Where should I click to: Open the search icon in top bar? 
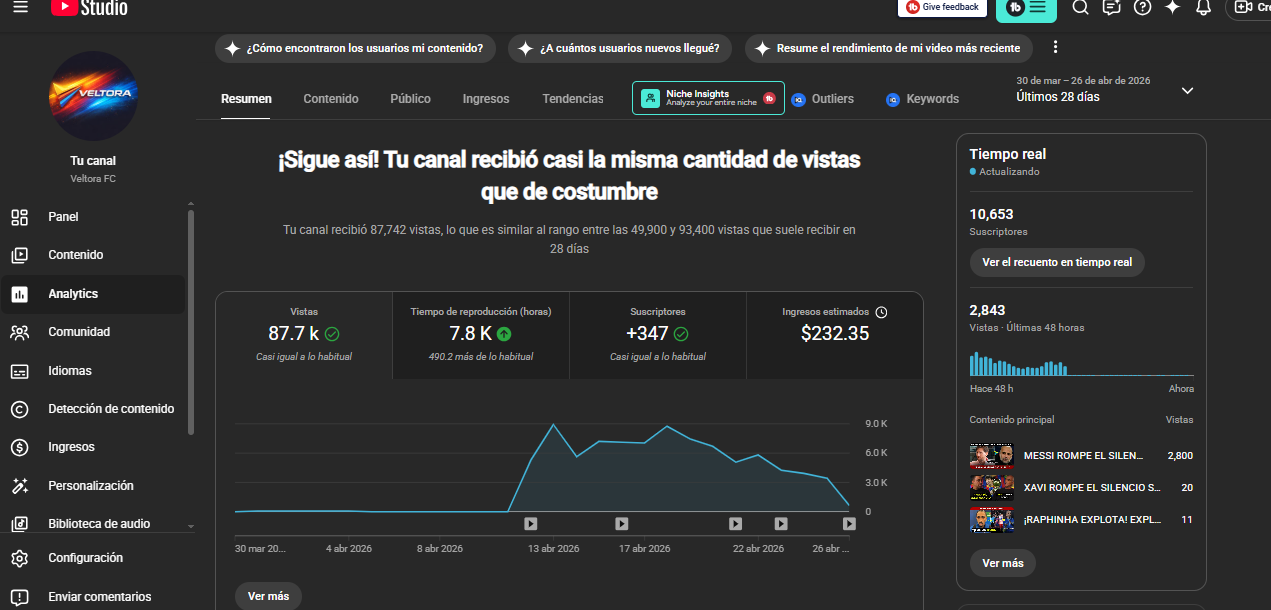(1080, 8)
